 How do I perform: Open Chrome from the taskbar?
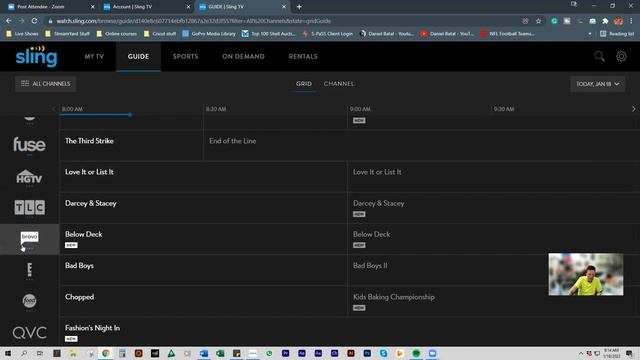[106, 353]
